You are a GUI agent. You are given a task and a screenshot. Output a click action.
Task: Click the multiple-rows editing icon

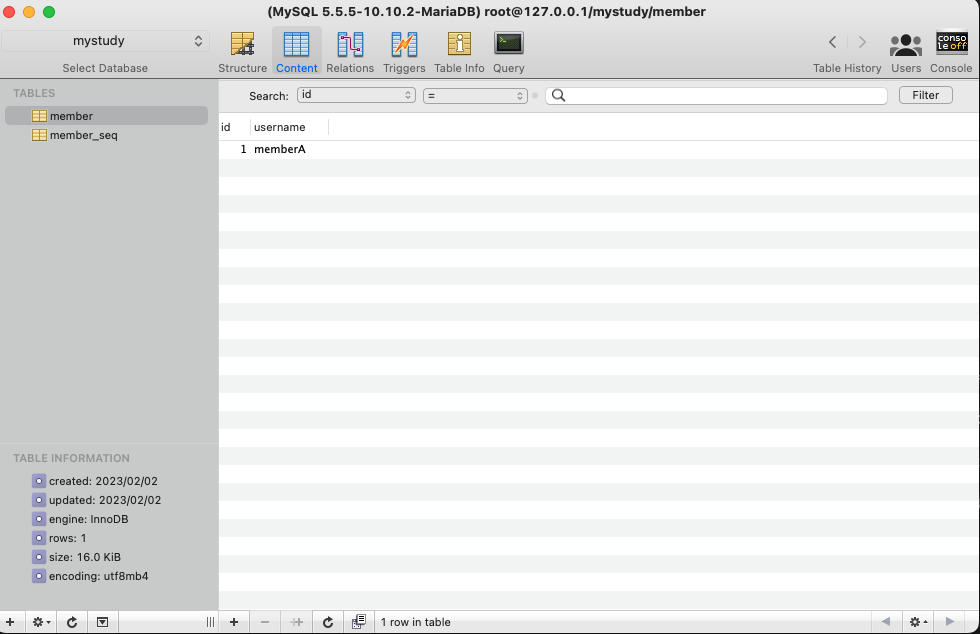point(359,621)
